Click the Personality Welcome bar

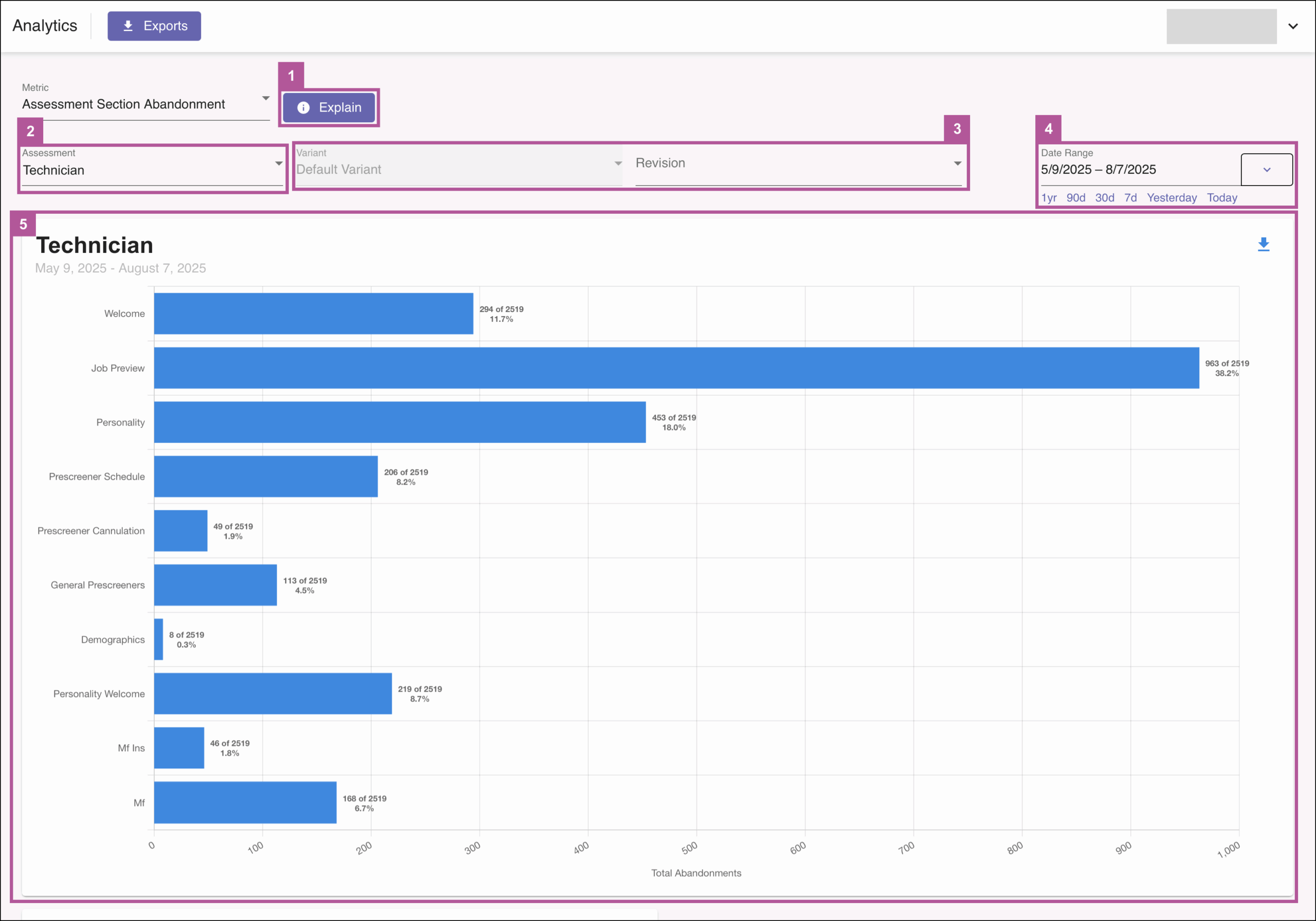pyautogui.click(x=273, y=693)
